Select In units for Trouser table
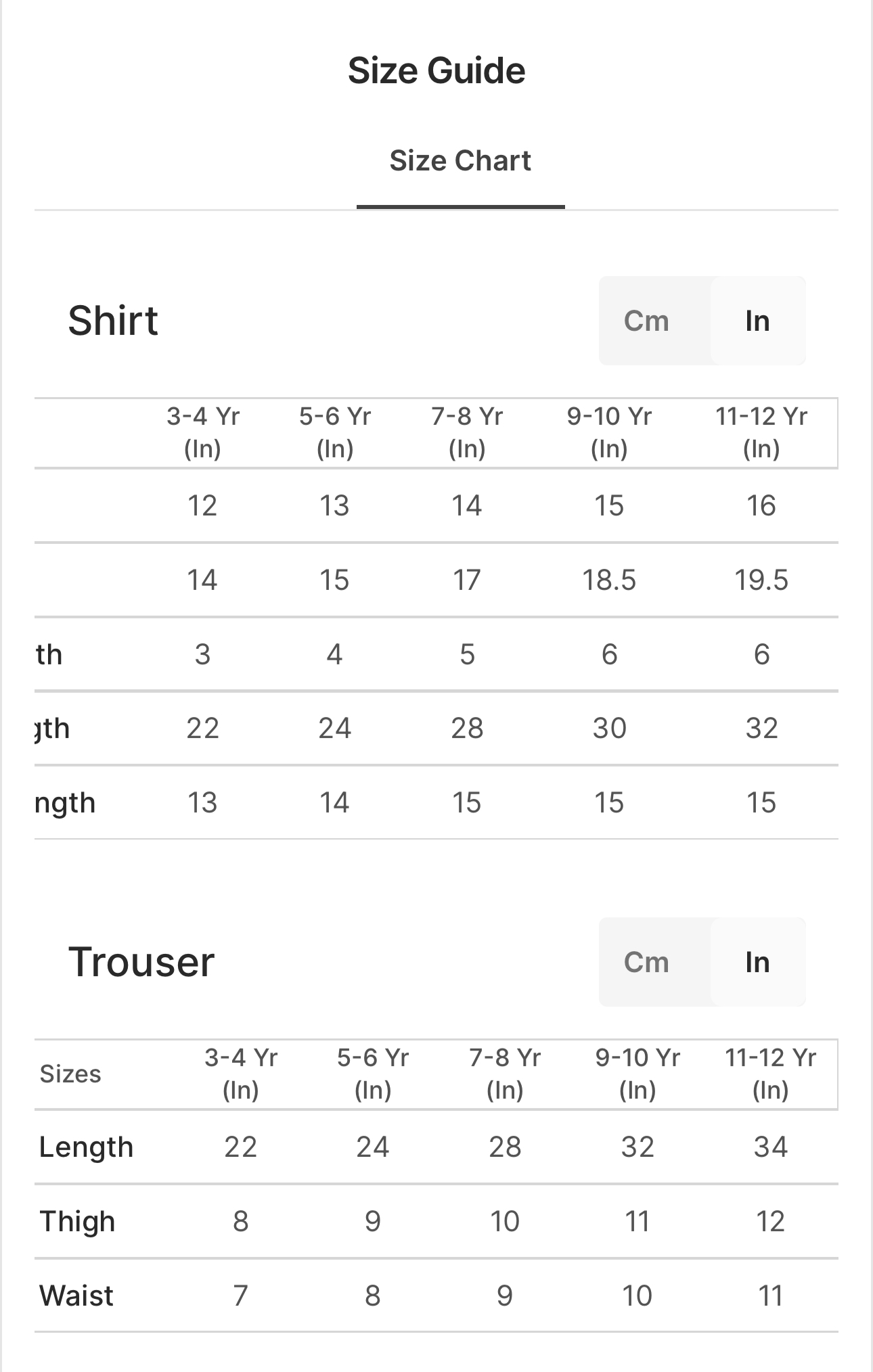This screenshot has height=1372, width=873. tap(757, 962)
